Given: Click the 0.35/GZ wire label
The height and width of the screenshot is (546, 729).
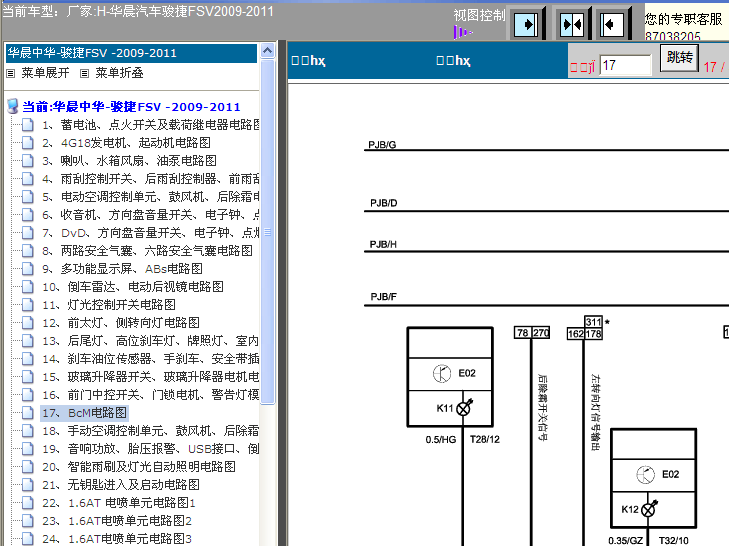Looking at the screenshot, I should point(625,540).
